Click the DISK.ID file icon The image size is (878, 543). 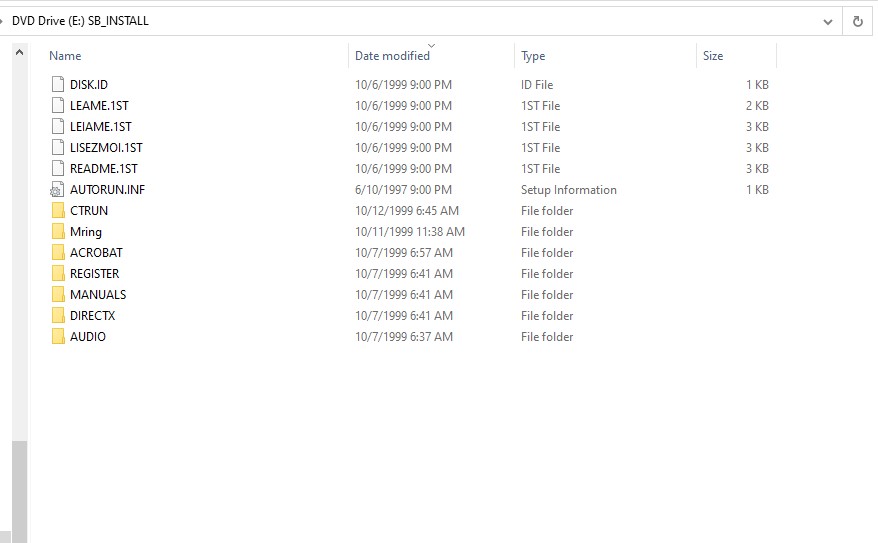[x=57, y=85]
